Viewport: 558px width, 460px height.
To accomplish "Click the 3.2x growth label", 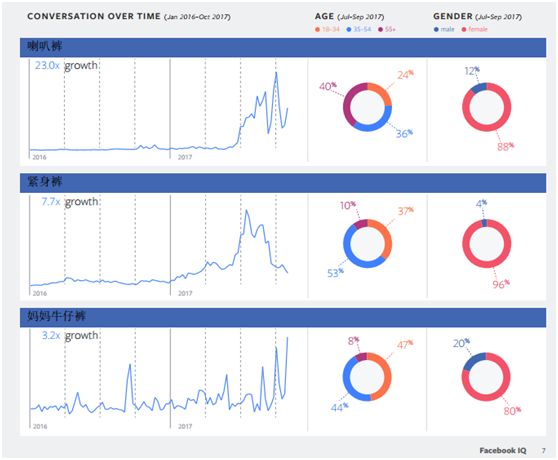I will (70, 335).
